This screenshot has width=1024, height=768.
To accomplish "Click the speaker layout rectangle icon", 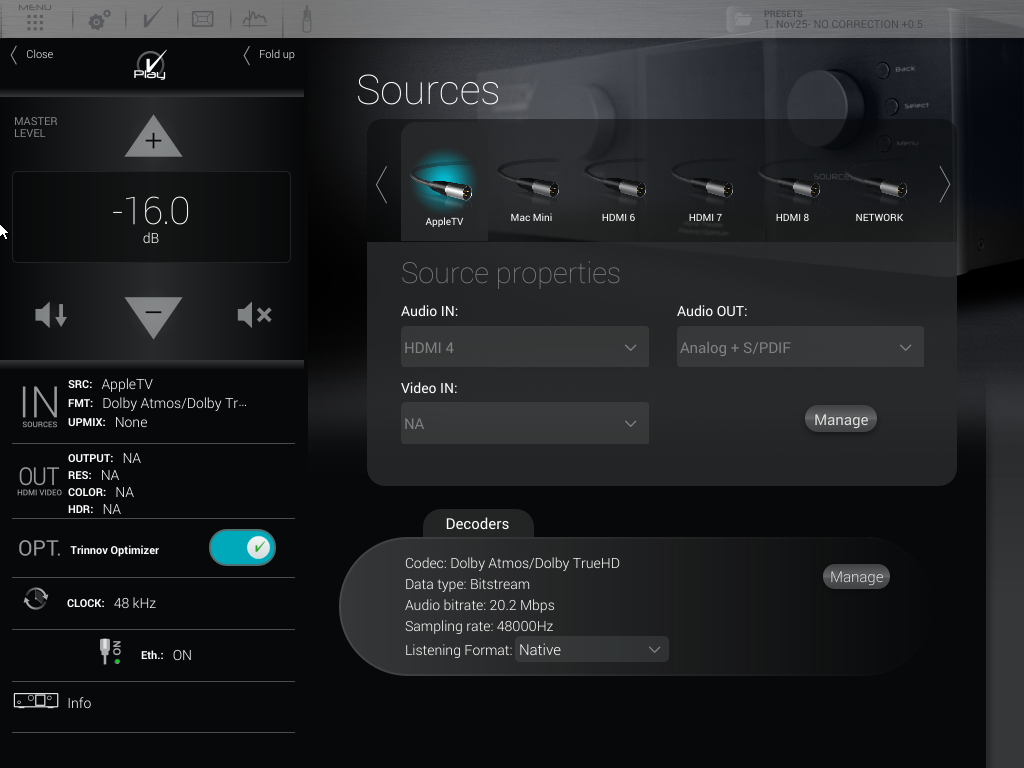I will coord(203,19).
